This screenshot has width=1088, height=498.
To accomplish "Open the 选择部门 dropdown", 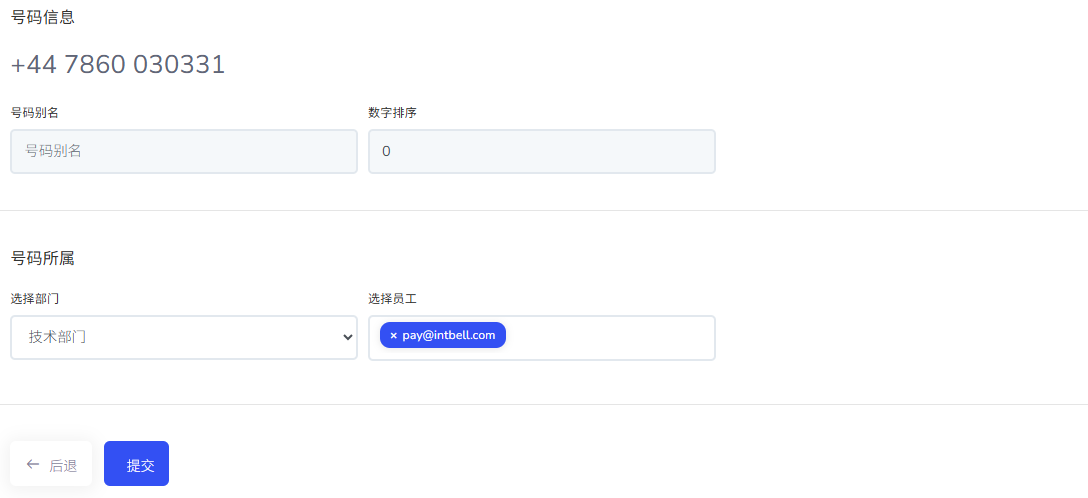I will (184, 338).
